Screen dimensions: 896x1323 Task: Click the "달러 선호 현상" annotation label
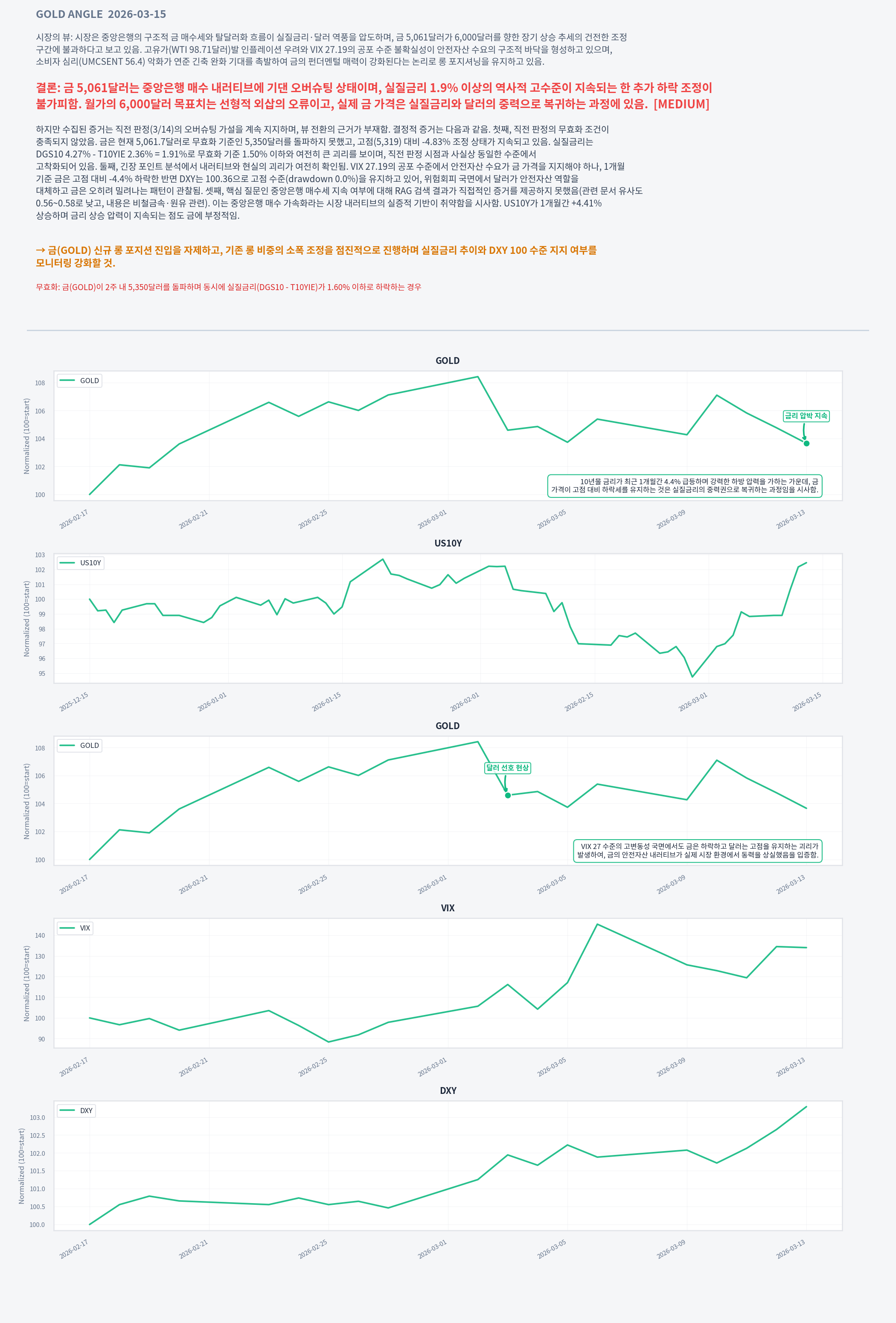pyautogui.click(x=507, y=768)
